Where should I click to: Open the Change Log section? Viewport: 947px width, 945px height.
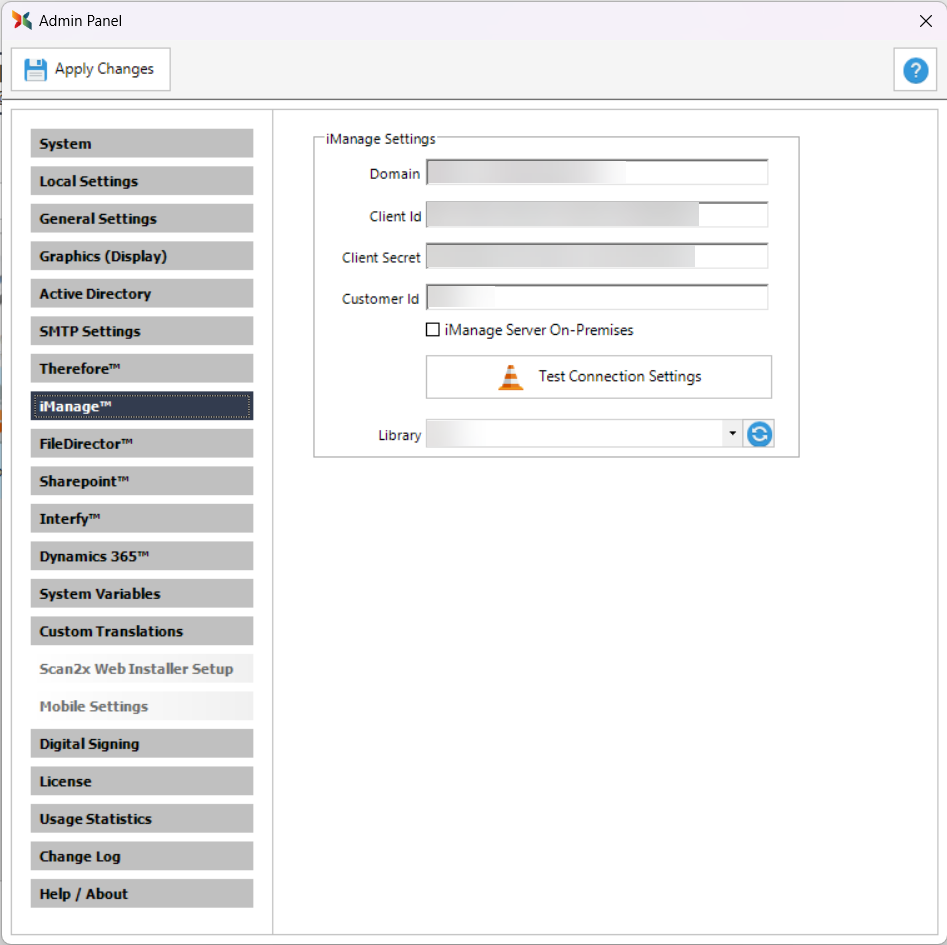[141, 856]
